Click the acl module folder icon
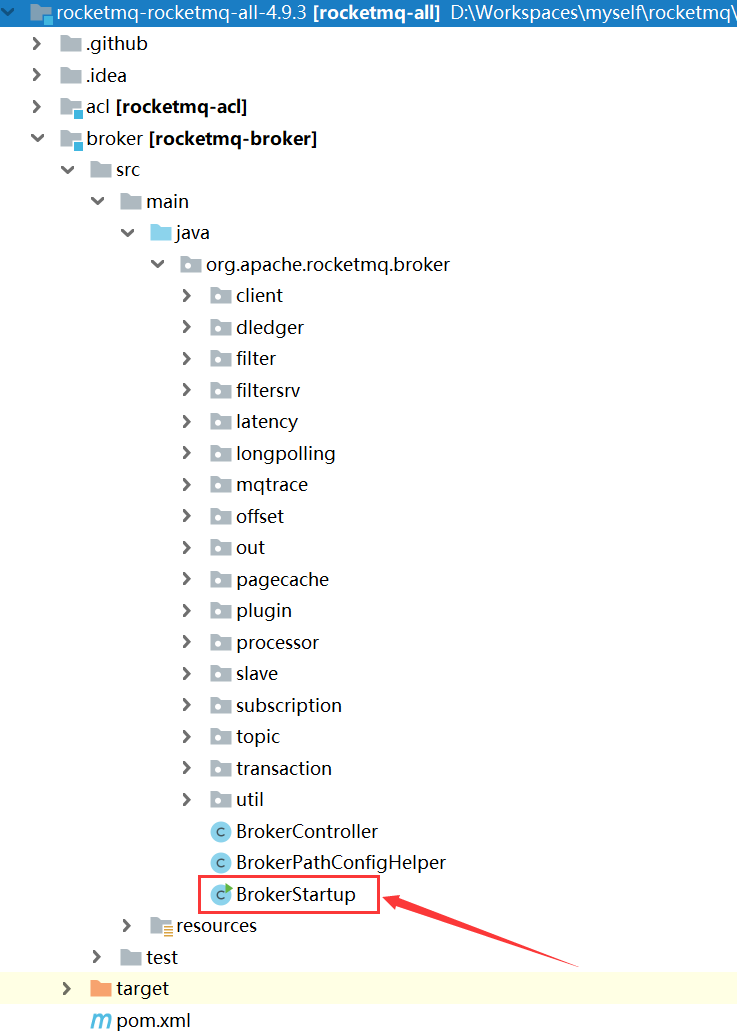 71,107
